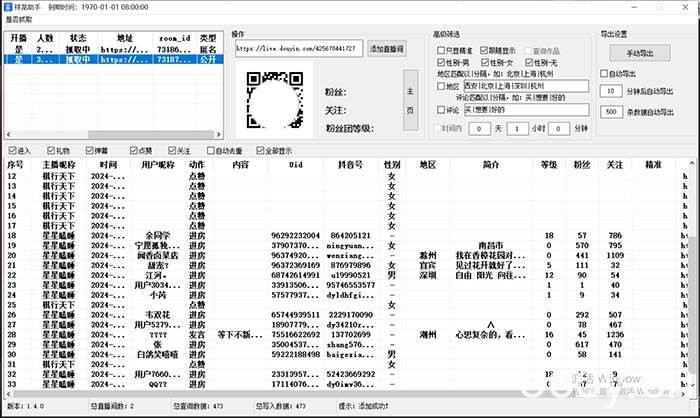Click the 动作 column header
Viewport: 700px width, 418px height.
197,165
